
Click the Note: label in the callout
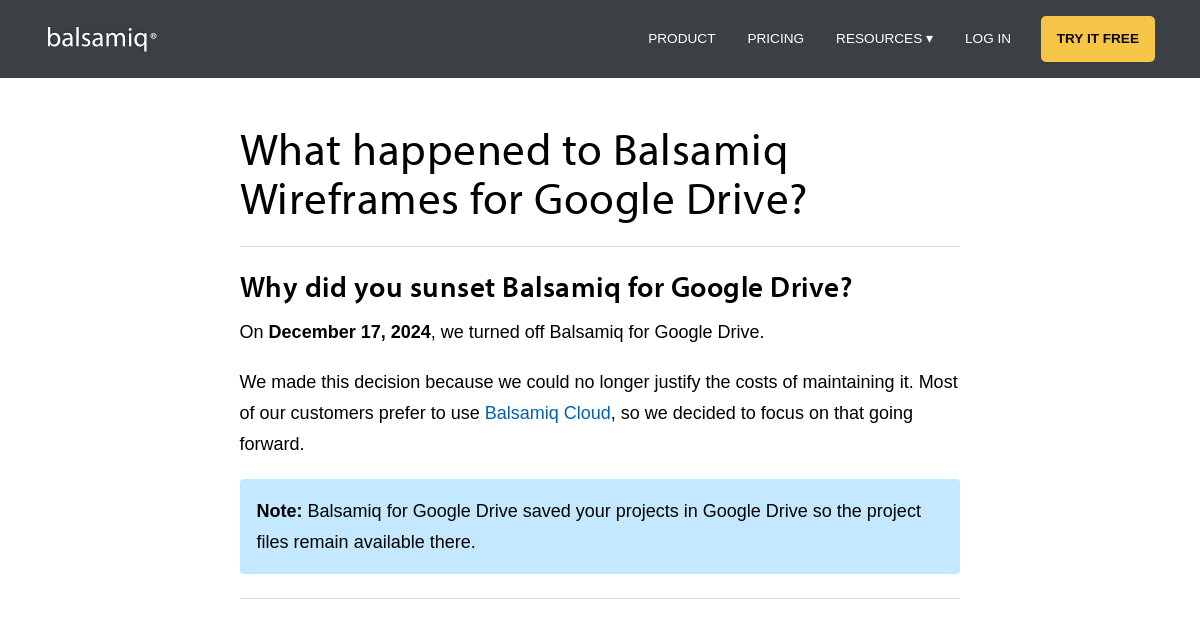coord(278,510)
